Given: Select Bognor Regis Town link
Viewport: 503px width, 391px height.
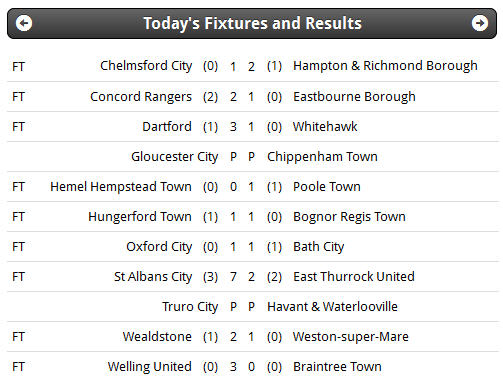Looking at the screenshot, I should (349, 217).
